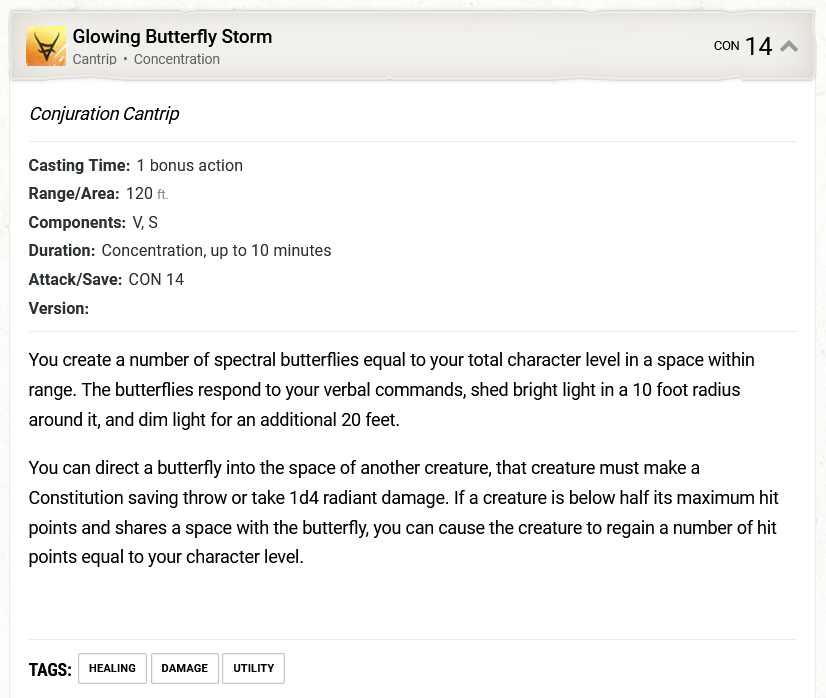Select the HEALING tag

(x=112, y=668)
